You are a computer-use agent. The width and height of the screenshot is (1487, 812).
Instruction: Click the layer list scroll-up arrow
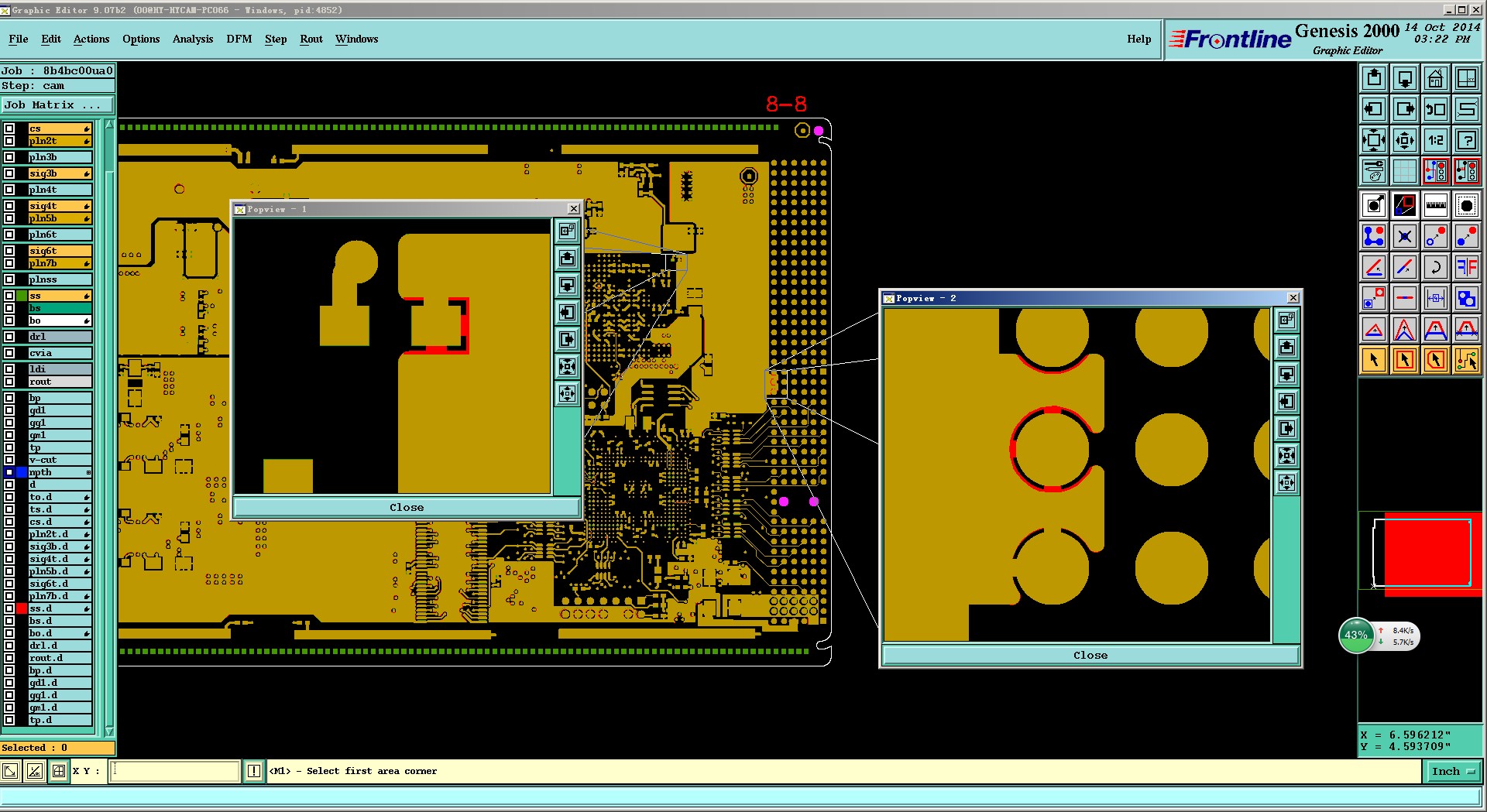(x=109, y=125)
